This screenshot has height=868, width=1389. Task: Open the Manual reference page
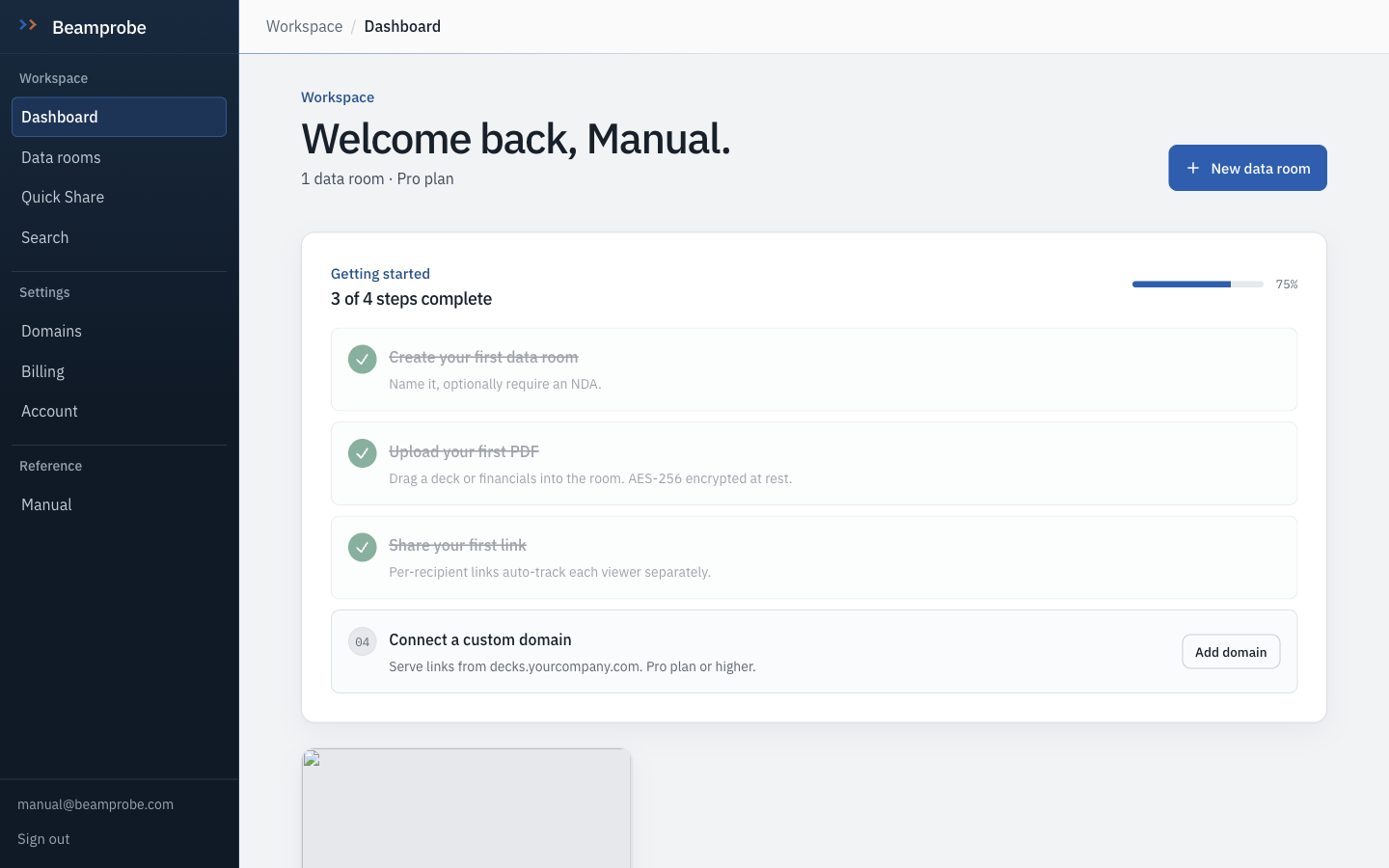point(119,504)
